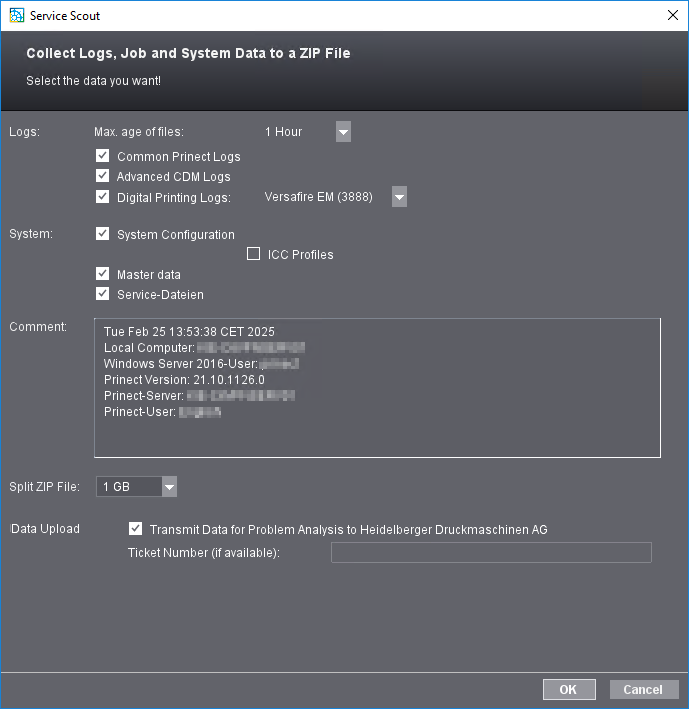Click the 1 GB split size value
689x709 pixels.
pyautogui.click(x=128, y=487)
